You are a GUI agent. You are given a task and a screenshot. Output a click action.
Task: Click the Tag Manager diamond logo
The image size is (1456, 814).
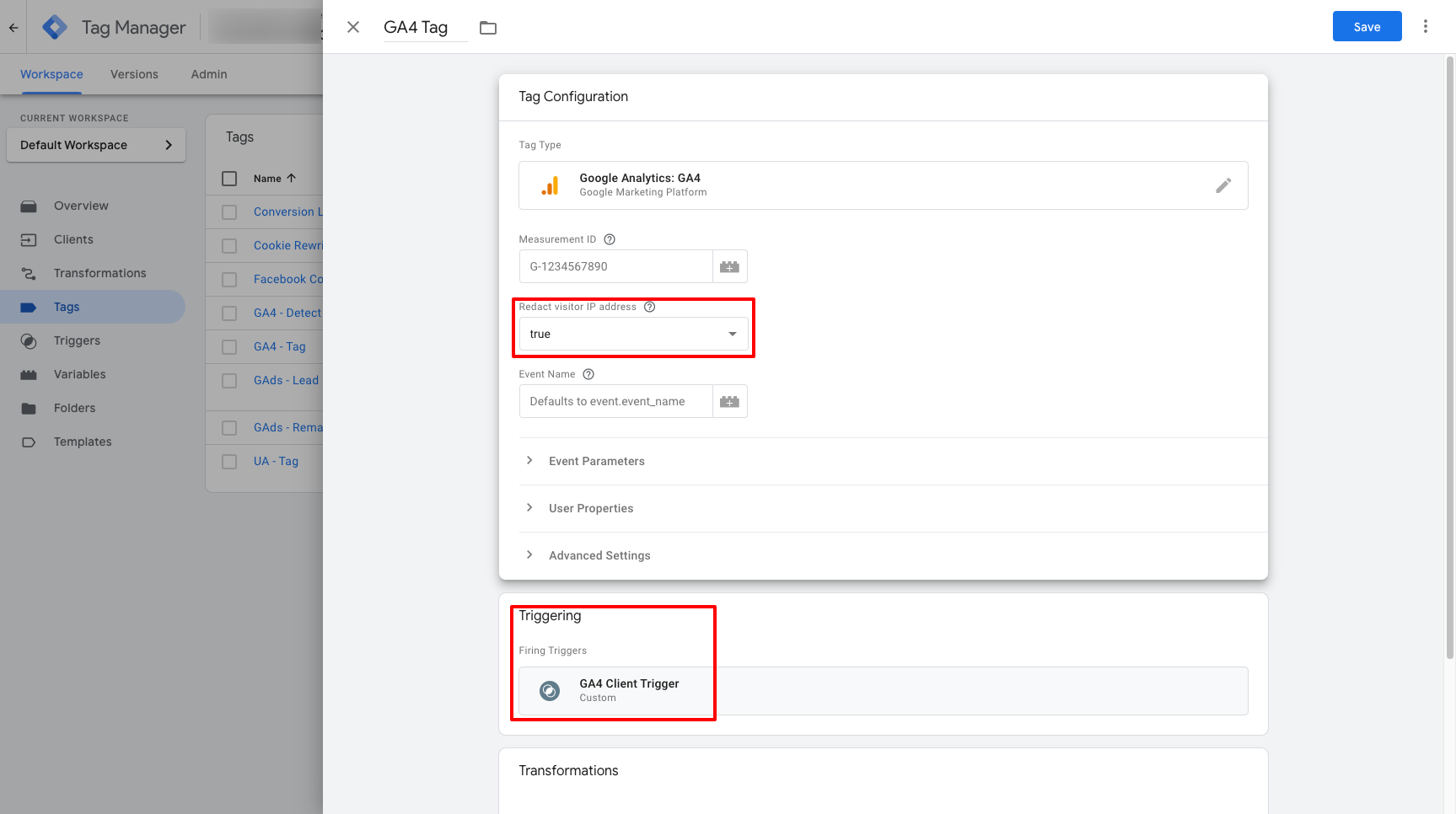(x=53, y=26)
